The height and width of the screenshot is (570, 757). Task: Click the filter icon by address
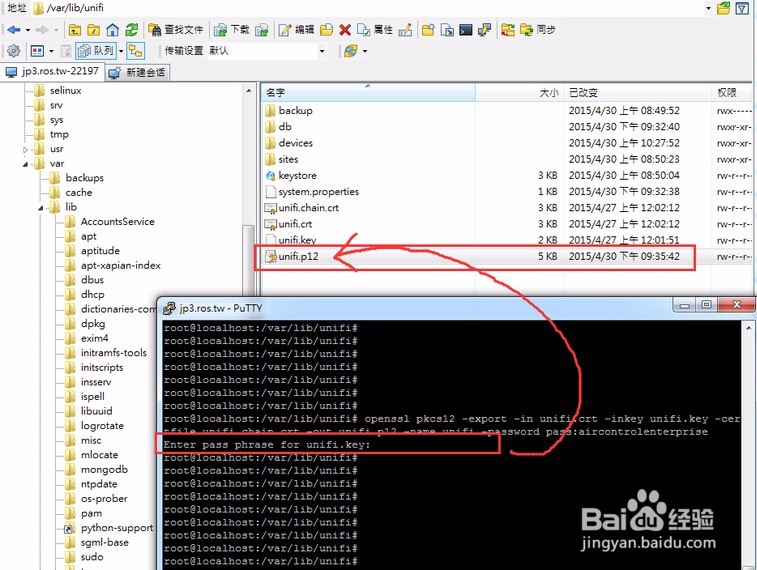pyautogui.click(x=742, y=8)
